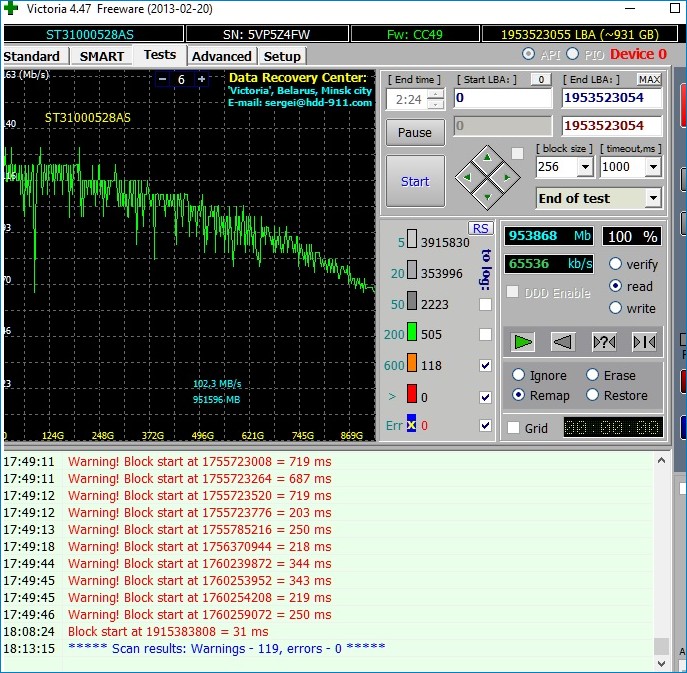Open the block size dropdown
The height and width of the screenshot is (673, 687).
[583, 167]
